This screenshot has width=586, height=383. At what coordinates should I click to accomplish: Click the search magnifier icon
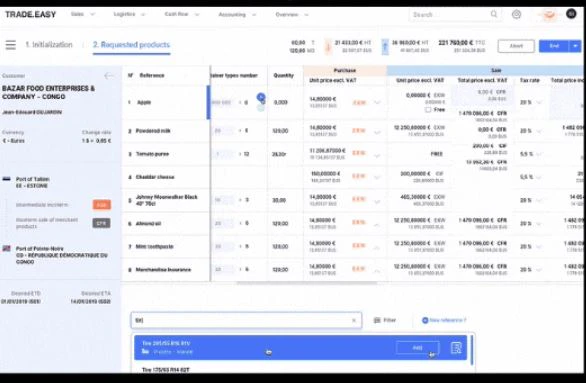(x=494, y=14)
